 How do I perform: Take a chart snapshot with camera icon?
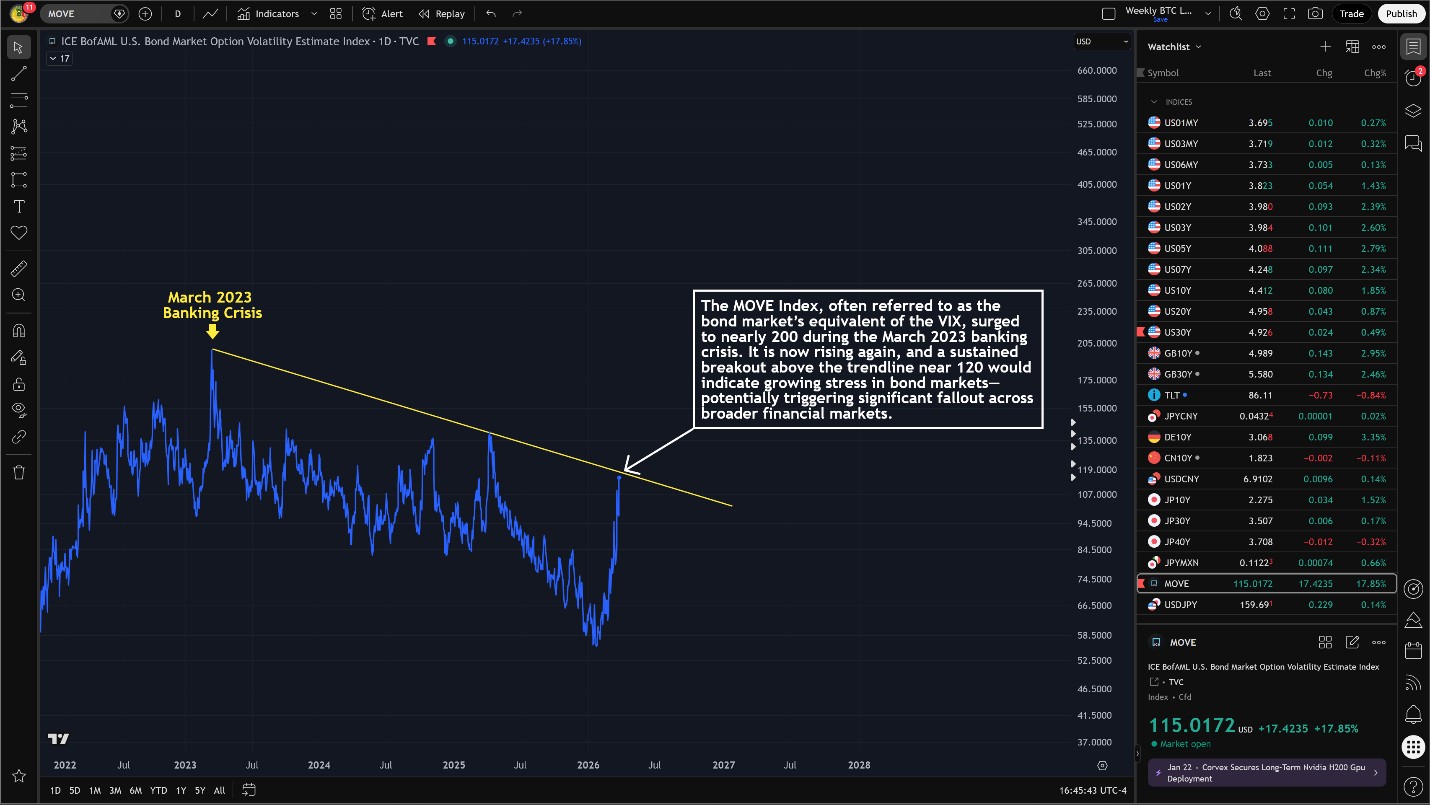[x=1316, y=14]
